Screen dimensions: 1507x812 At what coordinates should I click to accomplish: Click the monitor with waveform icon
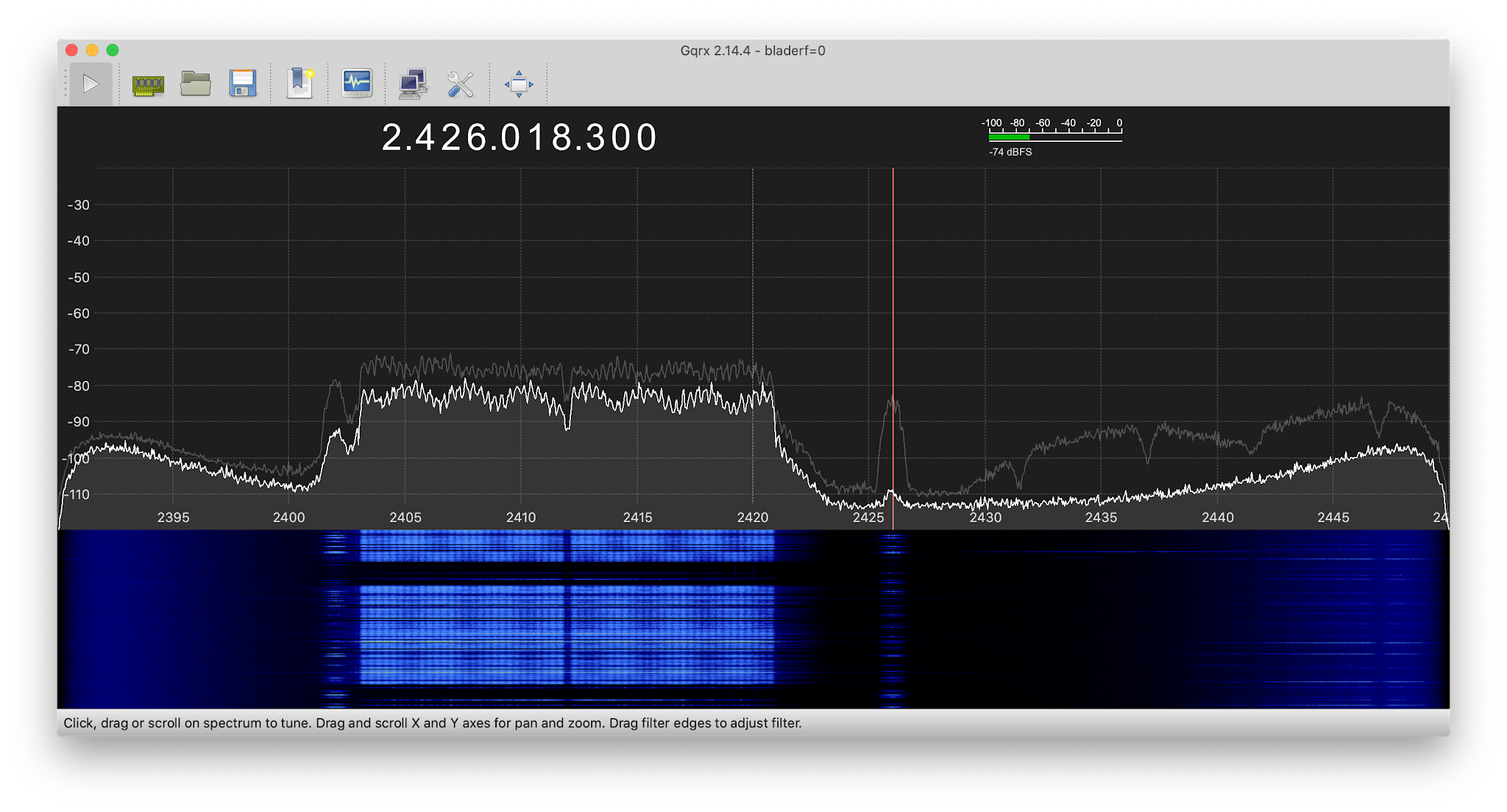(x=357, y=84)
